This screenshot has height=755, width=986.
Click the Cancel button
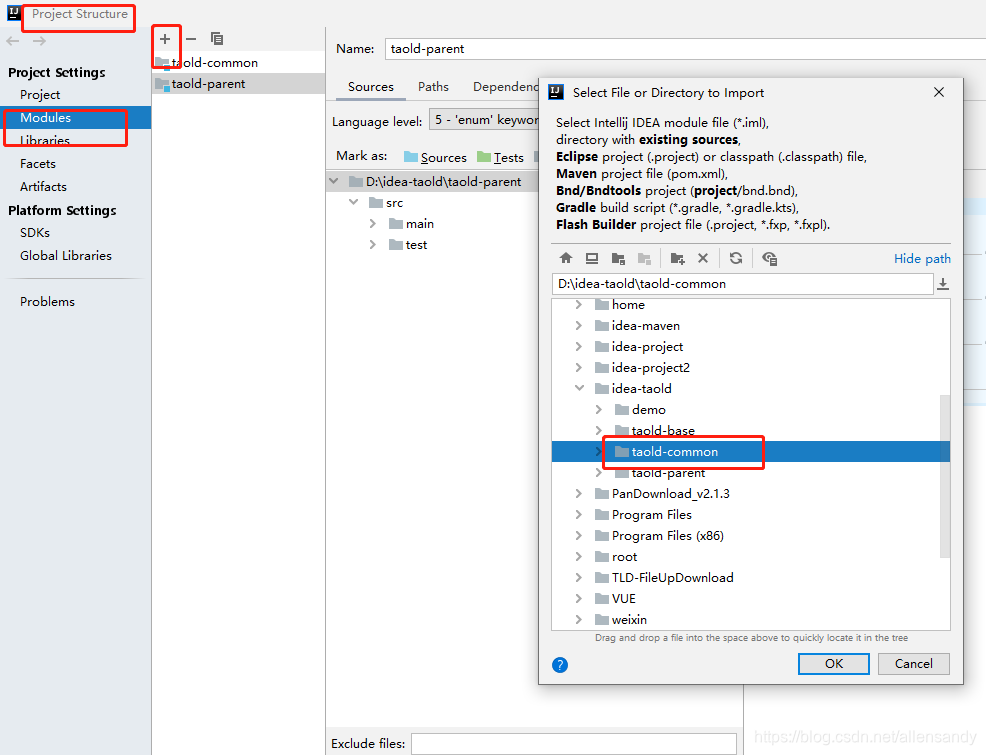[914, 664]
